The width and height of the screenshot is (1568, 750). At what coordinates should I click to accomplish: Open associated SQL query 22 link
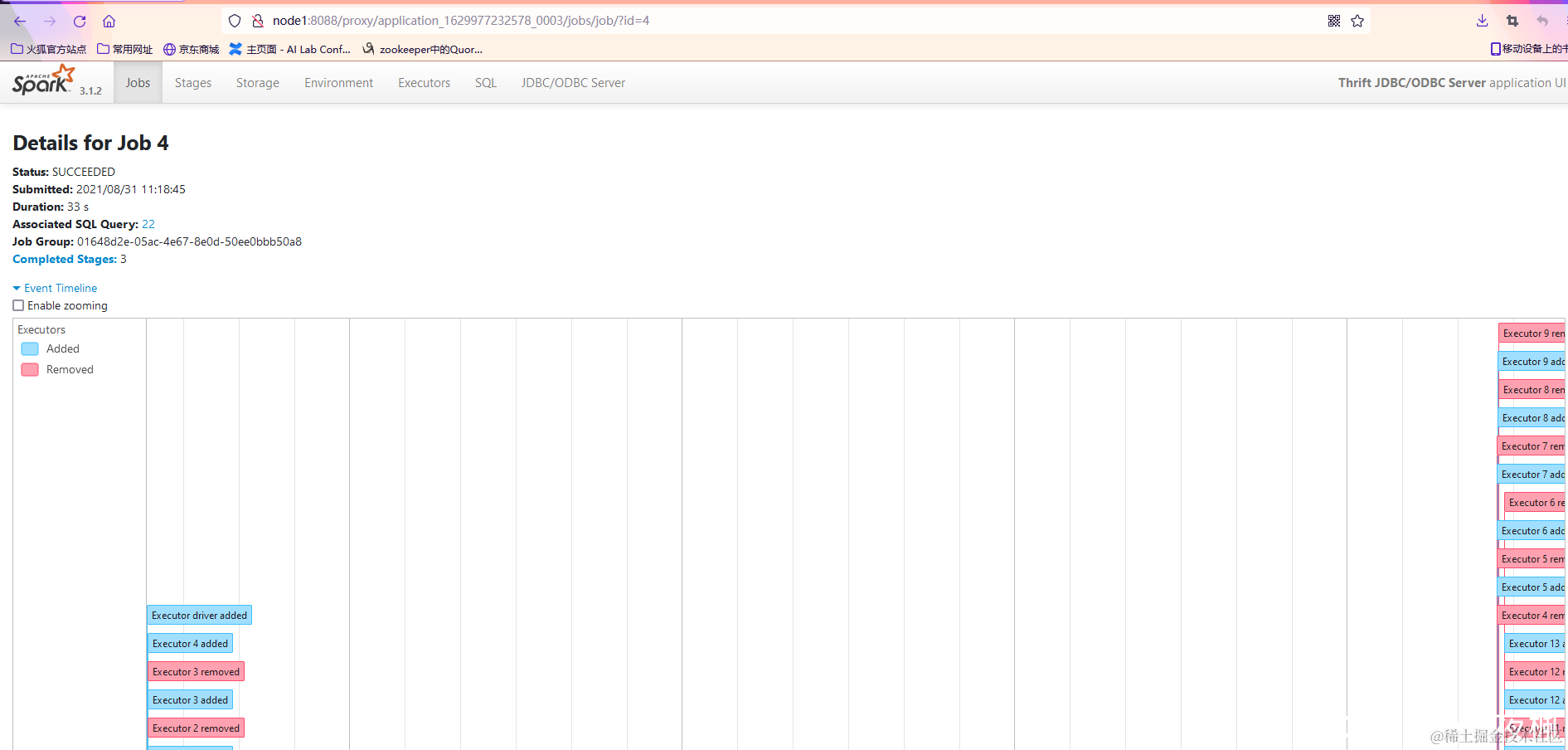[x=148, y=224]
